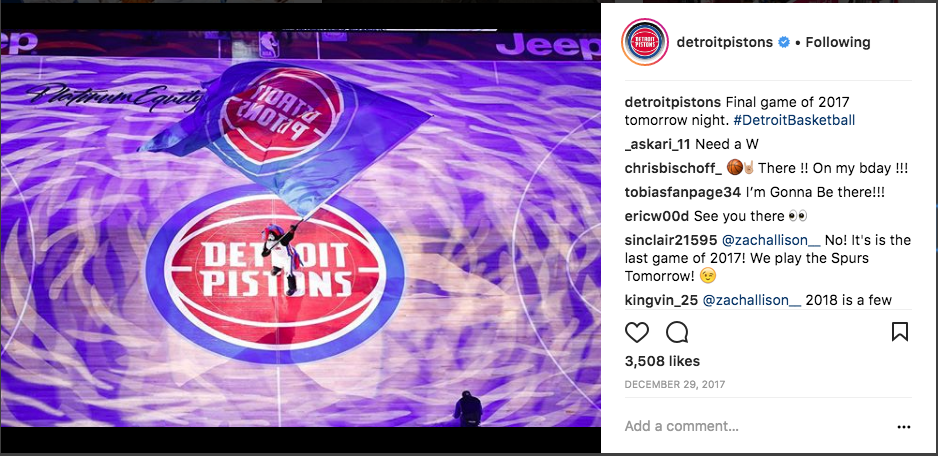Toggle the Following status button

coord(838,42)
